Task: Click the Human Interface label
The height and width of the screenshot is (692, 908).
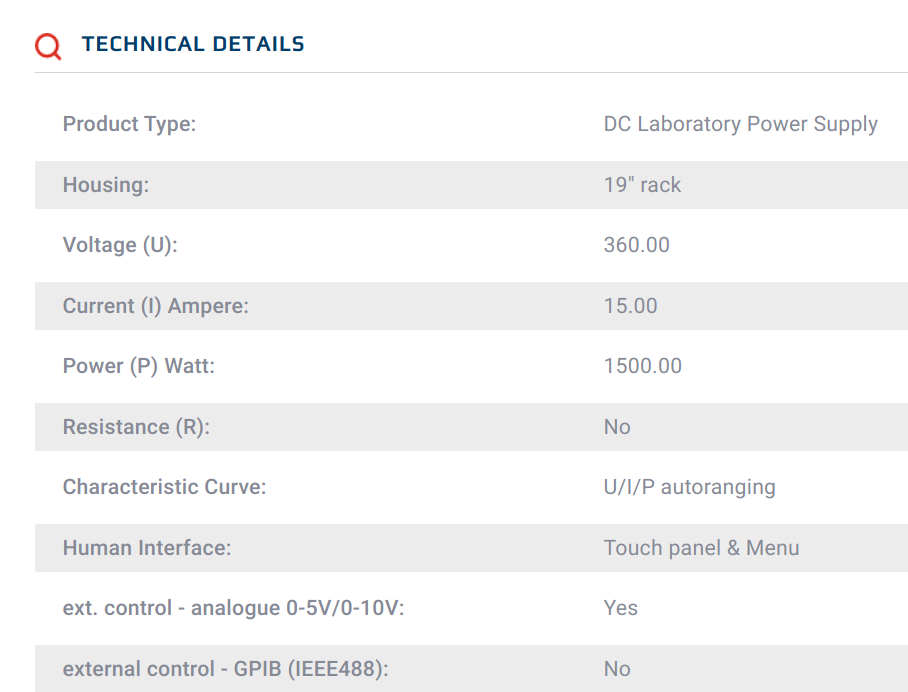Action: pyautogui.click(x=147, y=548)
